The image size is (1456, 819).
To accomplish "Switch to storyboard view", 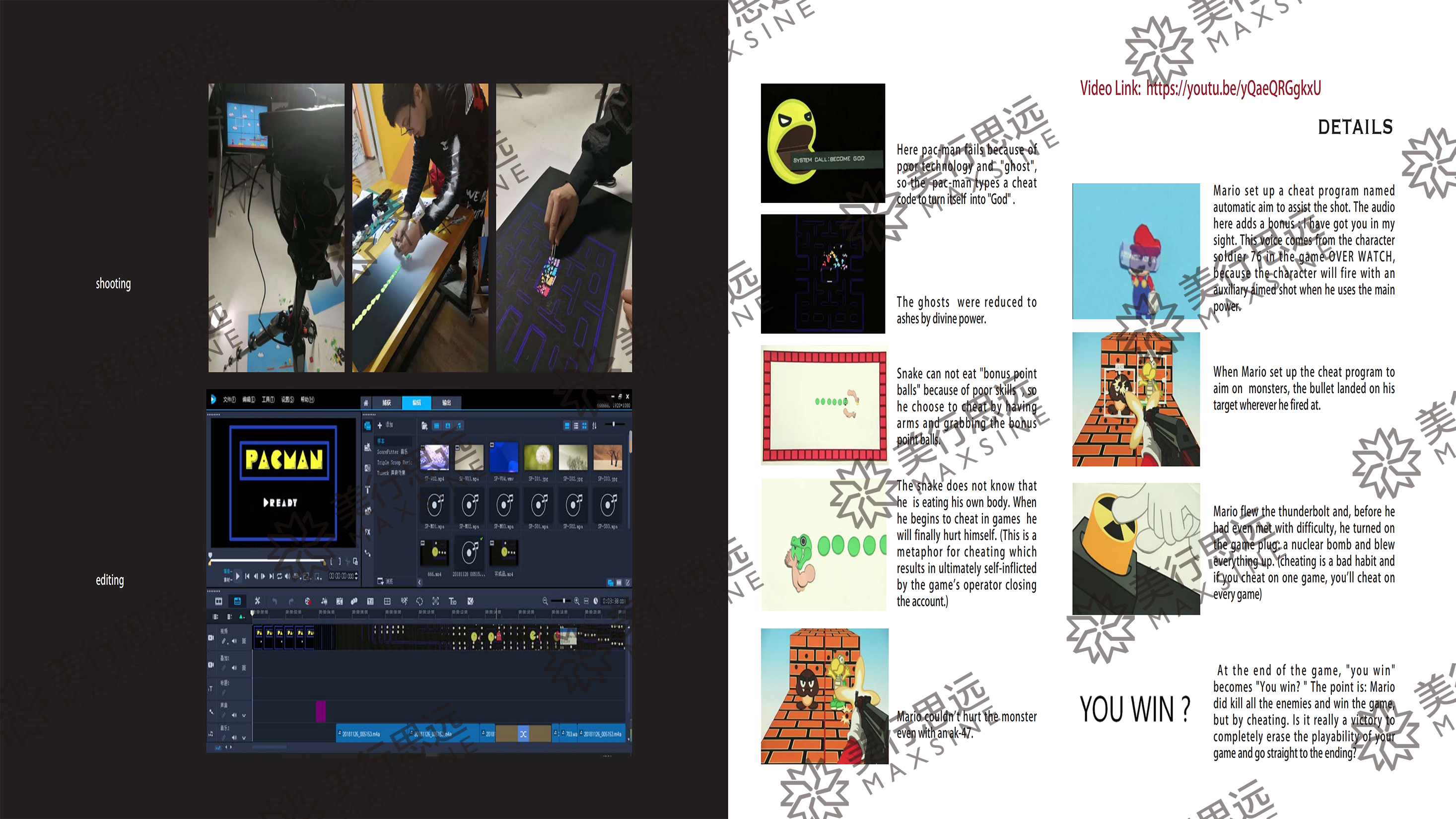I will [219, 602].
